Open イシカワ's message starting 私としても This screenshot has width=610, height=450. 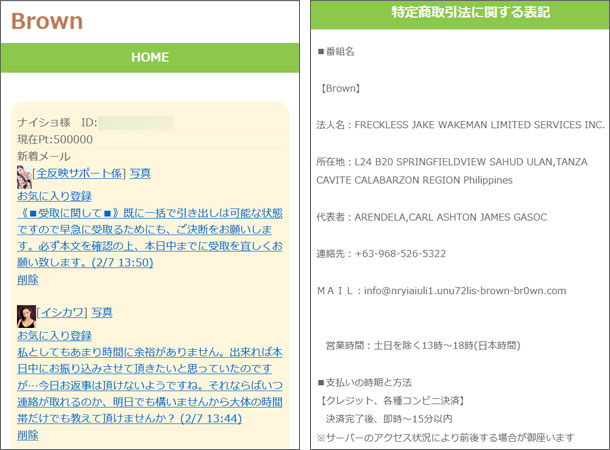click(150, 385)
